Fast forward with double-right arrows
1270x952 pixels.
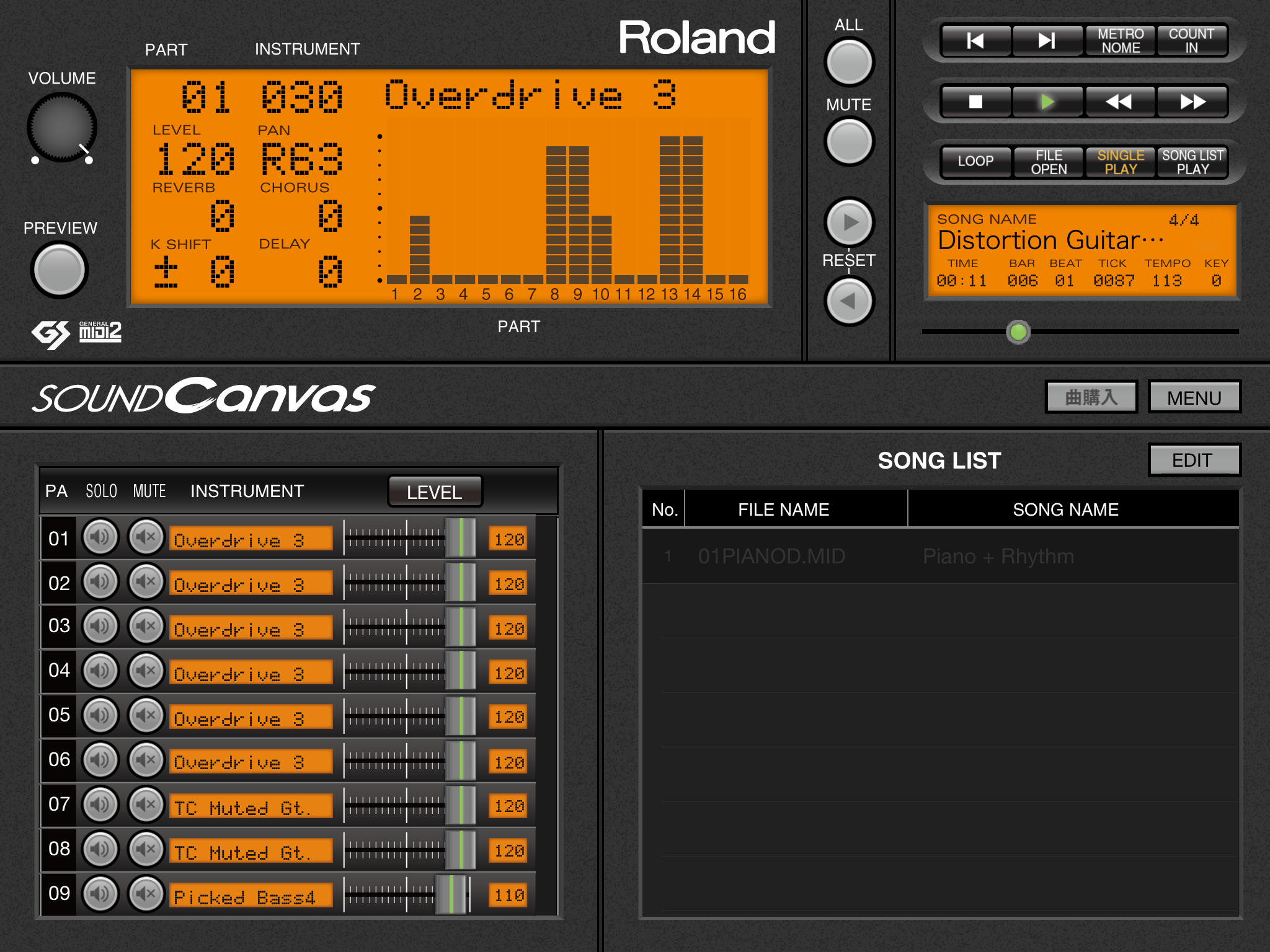tap(1192, 102)
